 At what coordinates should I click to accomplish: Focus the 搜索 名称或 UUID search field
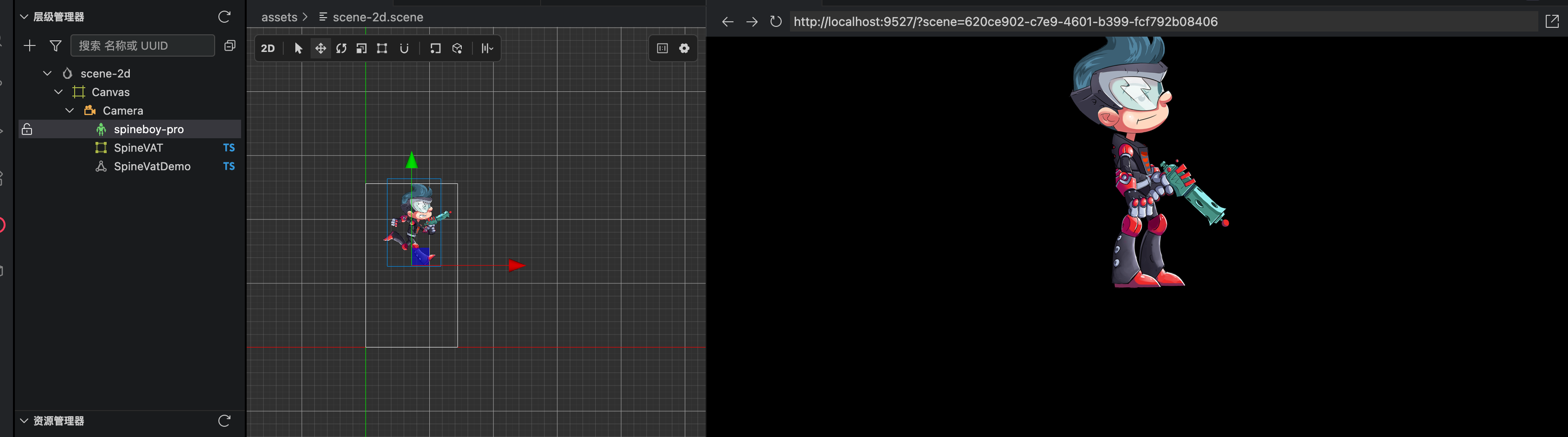coord(143,45)
